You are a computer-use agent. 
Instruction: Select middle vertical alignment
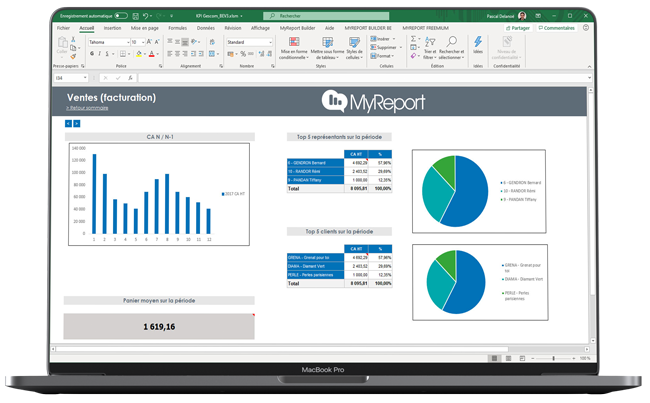[177, 42]
